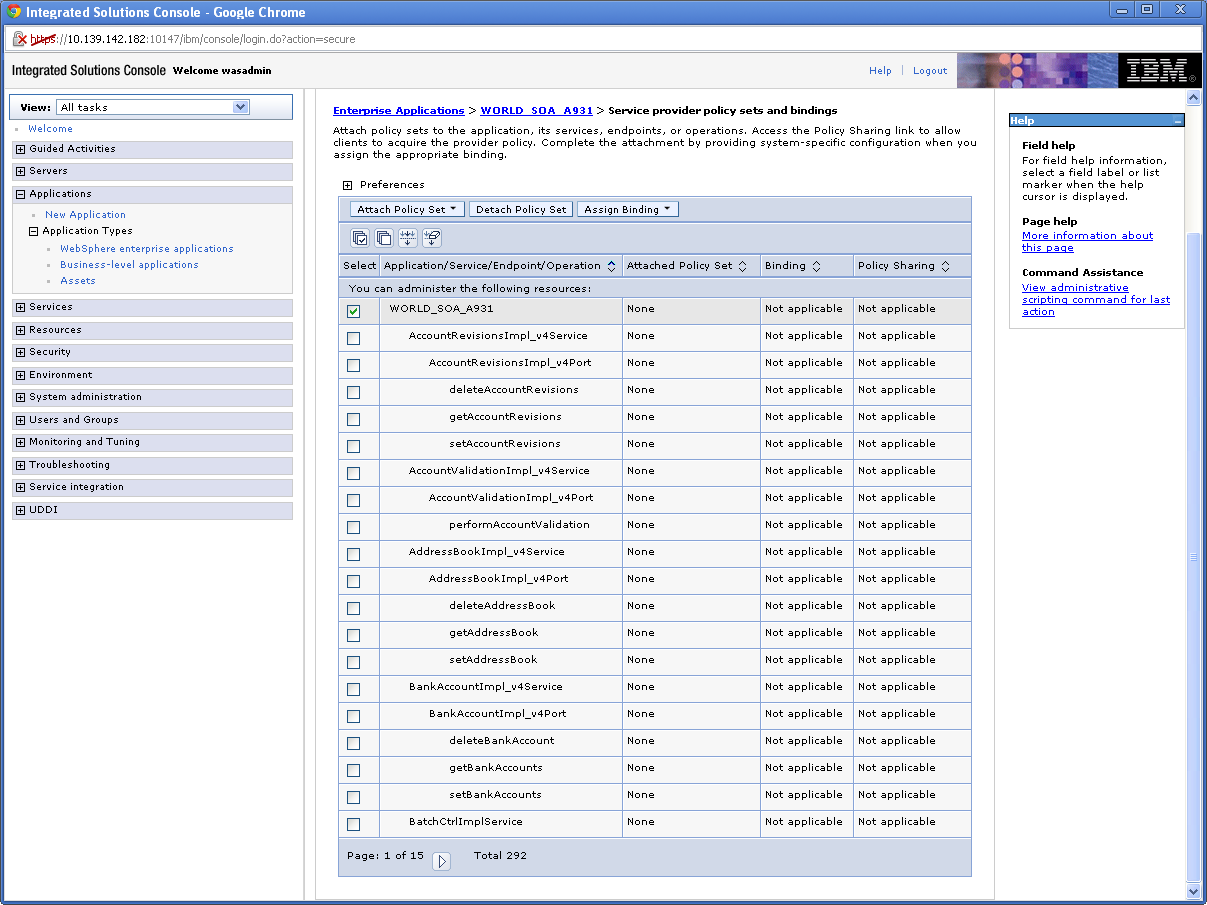Expand Guided Activities in navigation

click(x=21, y=149)
